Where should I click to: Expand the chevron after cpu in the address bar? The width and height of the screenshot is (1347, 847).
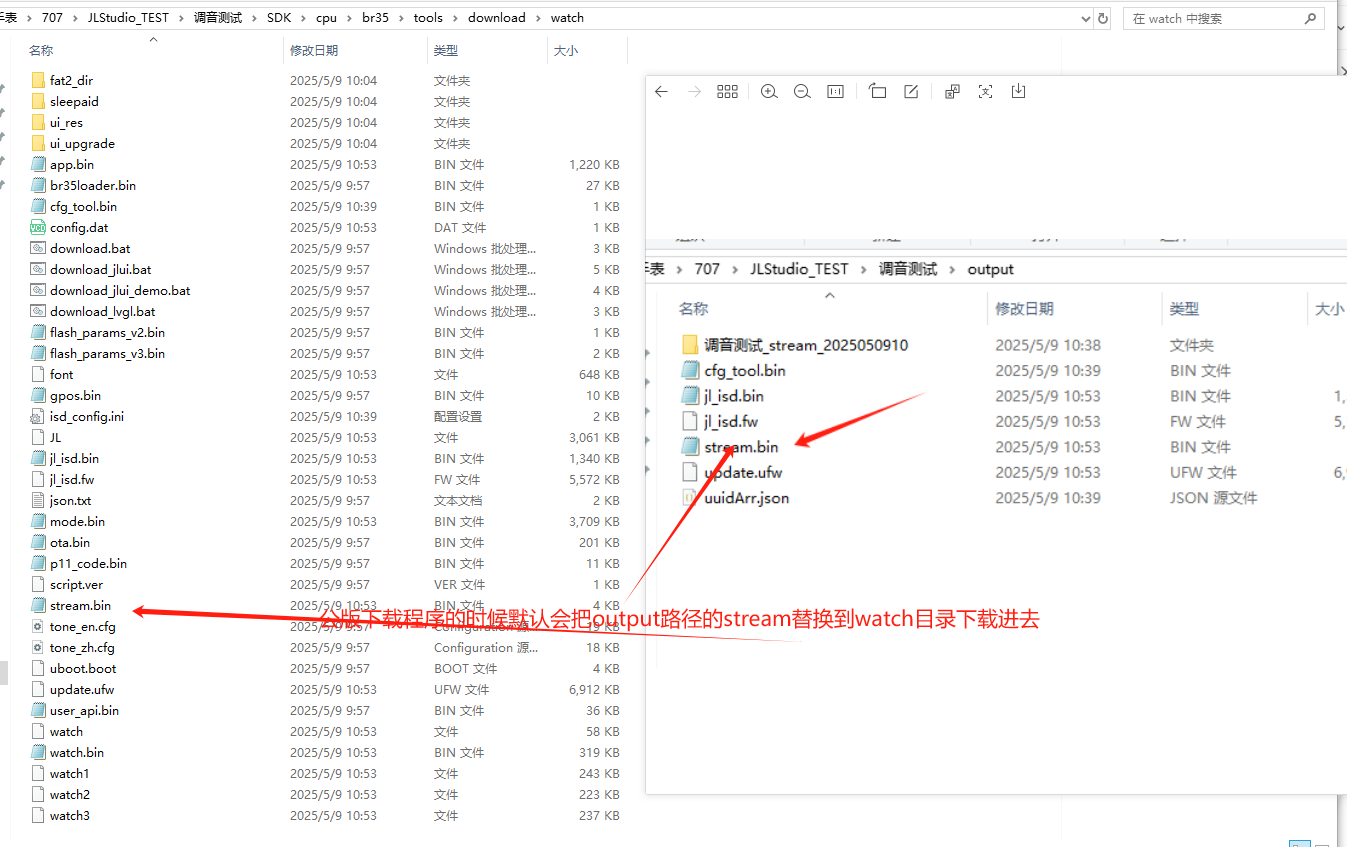(x=350, y=18)
